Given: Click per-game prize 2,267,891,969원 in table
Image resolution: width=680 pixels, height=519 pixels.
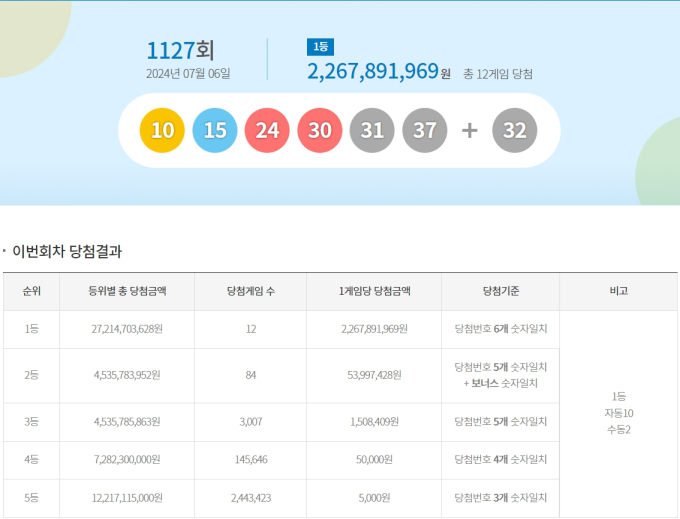Looking at the screenshot, I should click(x=374, y=329).
